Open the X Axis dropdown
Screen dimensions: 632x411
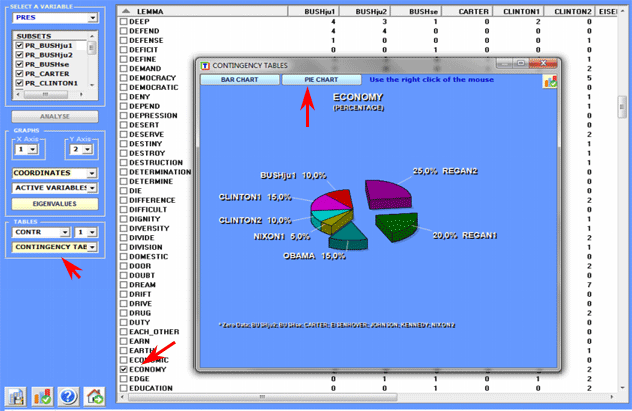(x=33, y=149)
